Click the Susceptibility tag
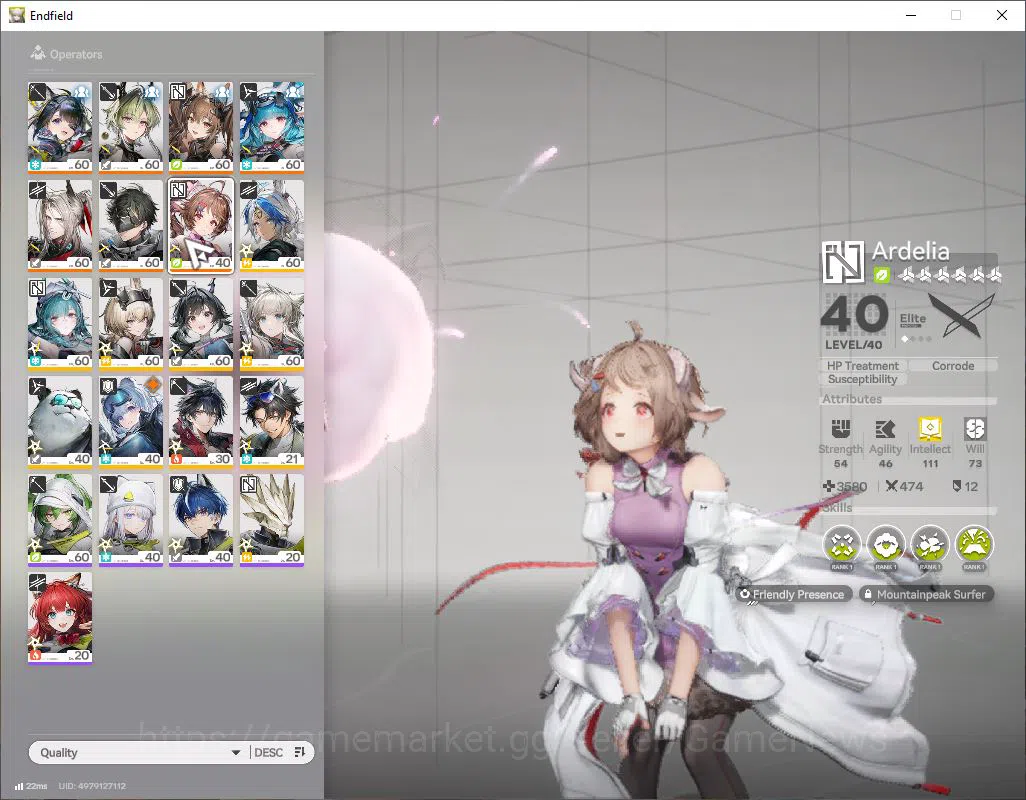Image resolution: width=1026 pixels, height=800 pixels. pyautogui.click(x=862, y=379)
